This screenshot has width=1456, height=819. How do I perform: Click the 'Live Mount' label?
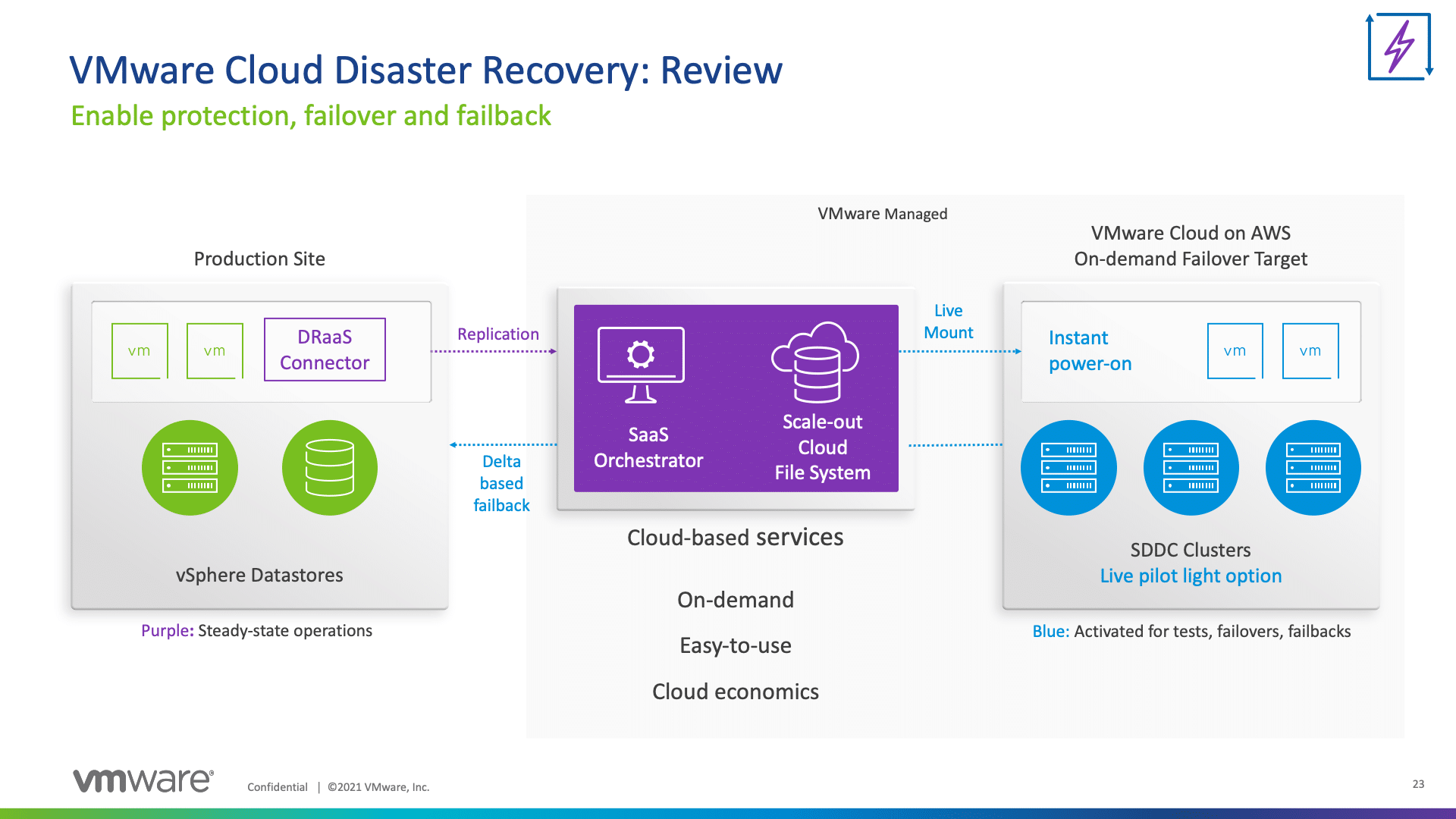pos(948,322)
